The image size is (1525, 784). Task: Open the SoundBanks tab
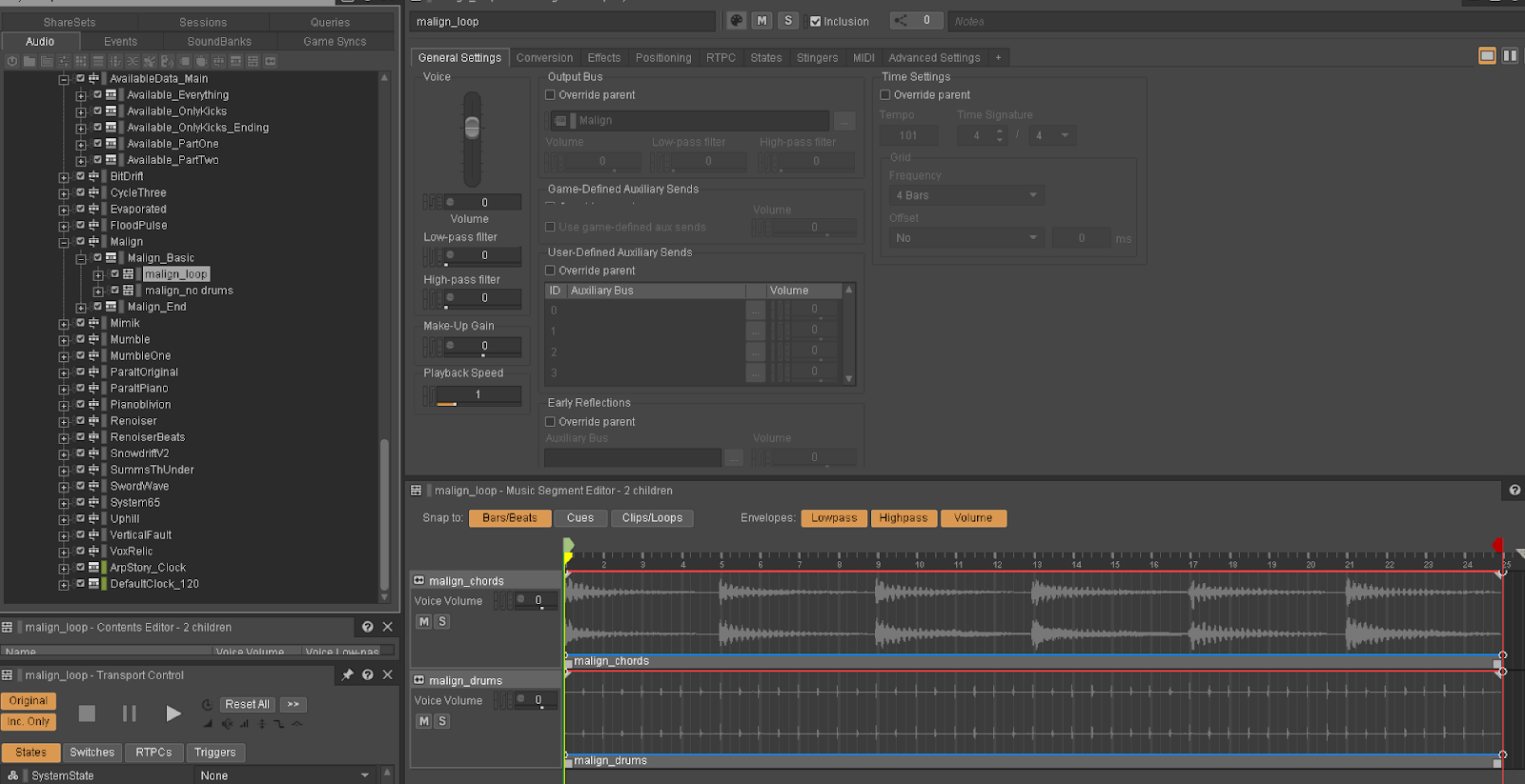pyautogui.click(x=219, y=42)
